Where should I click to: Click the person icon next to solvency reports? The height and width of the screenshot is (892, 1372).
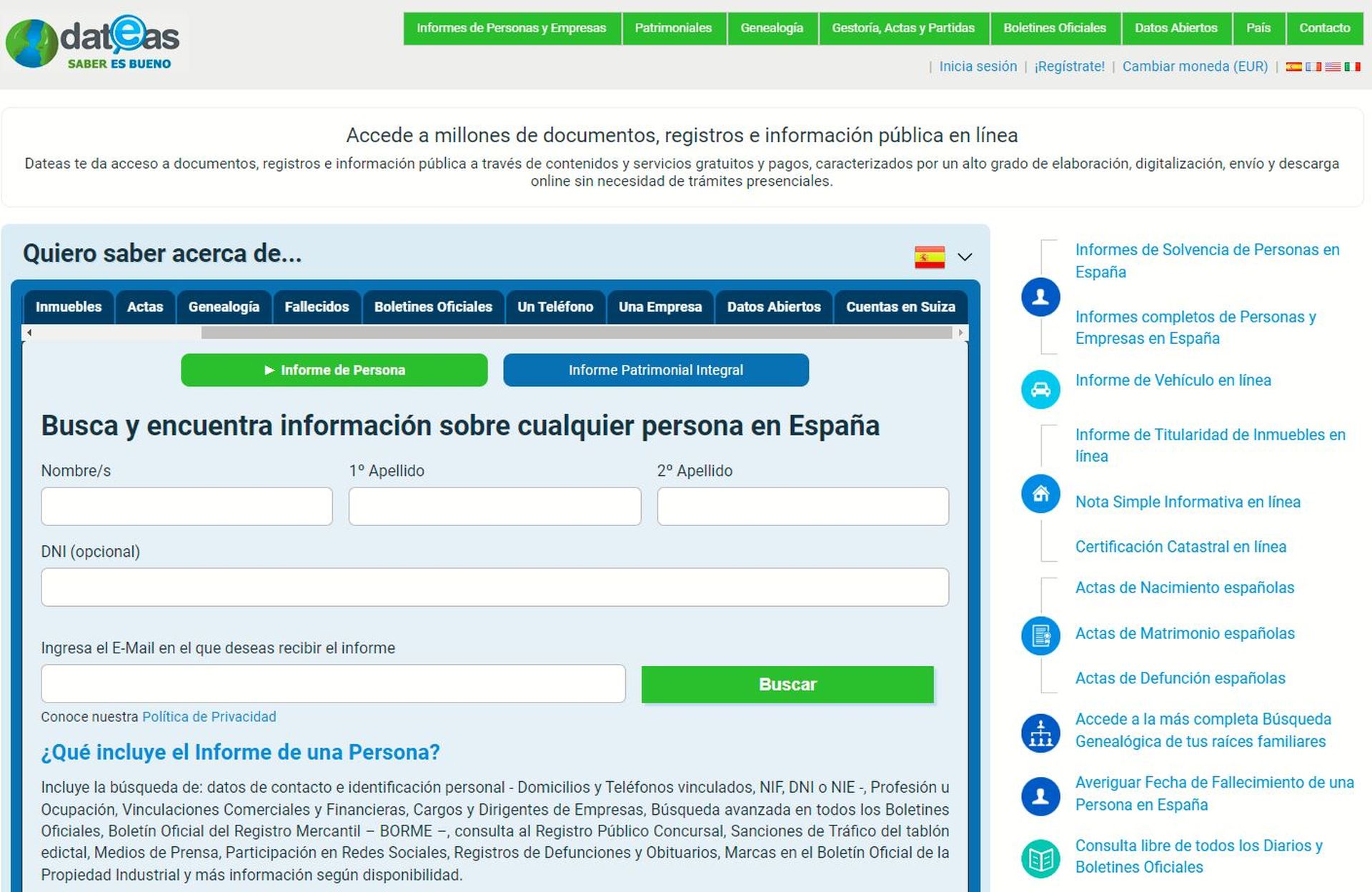click(1040, 297)
